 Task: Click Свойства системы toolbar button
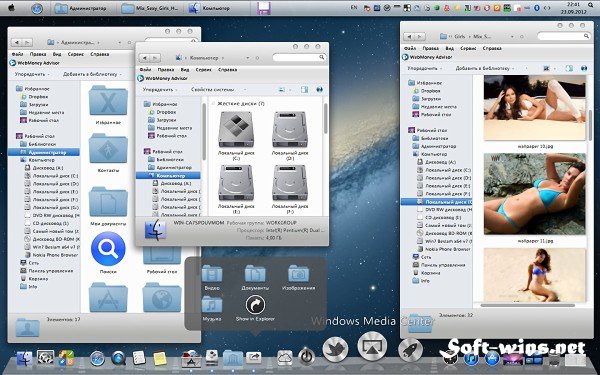click(212, 90)
